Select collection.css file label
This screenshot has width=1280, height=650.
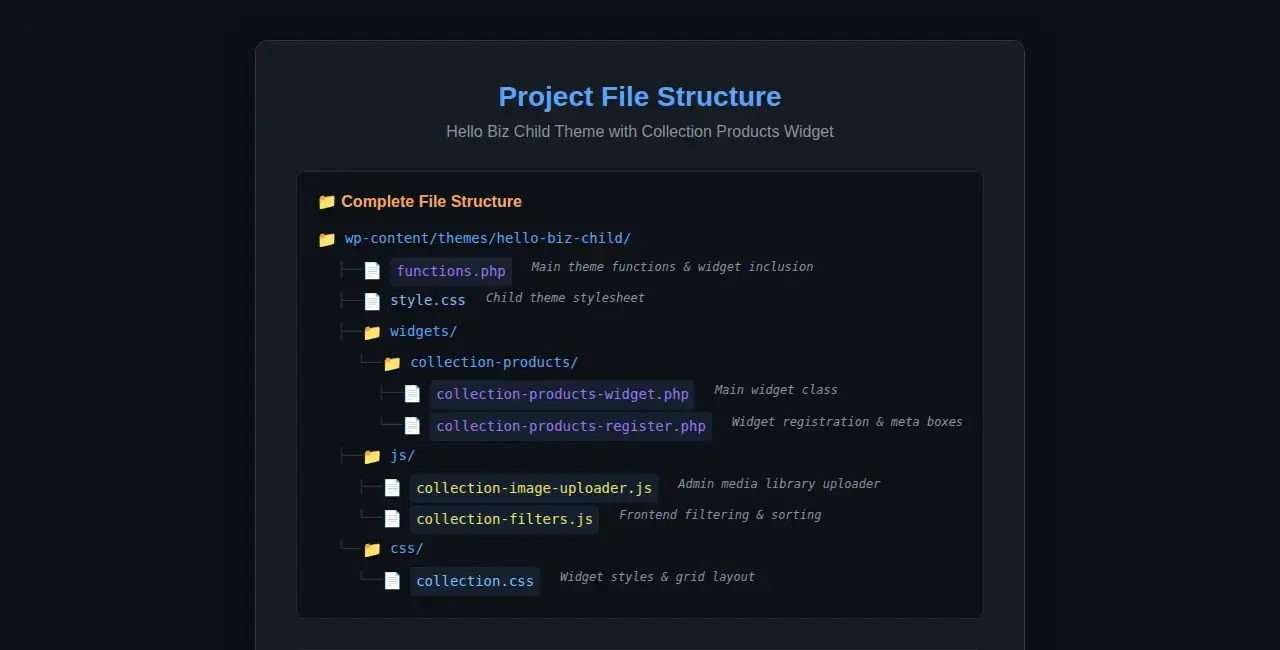475,581
